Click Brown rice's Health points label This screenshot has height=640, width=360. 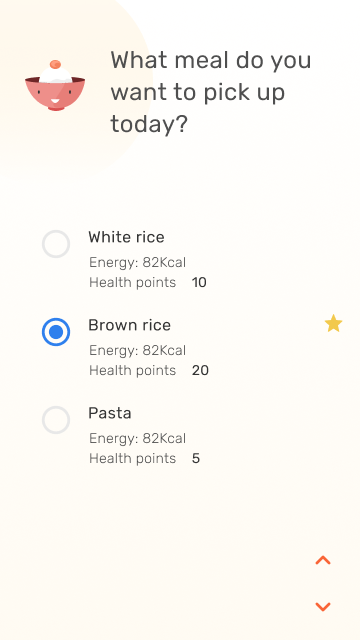point(132,371)
